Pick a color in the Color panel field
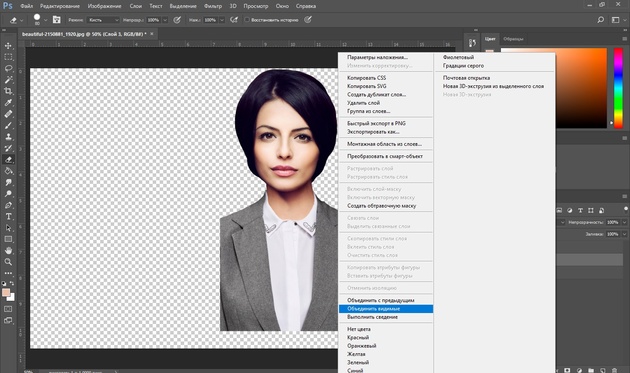Screen dimensions: 630x373 click(581, 88)
